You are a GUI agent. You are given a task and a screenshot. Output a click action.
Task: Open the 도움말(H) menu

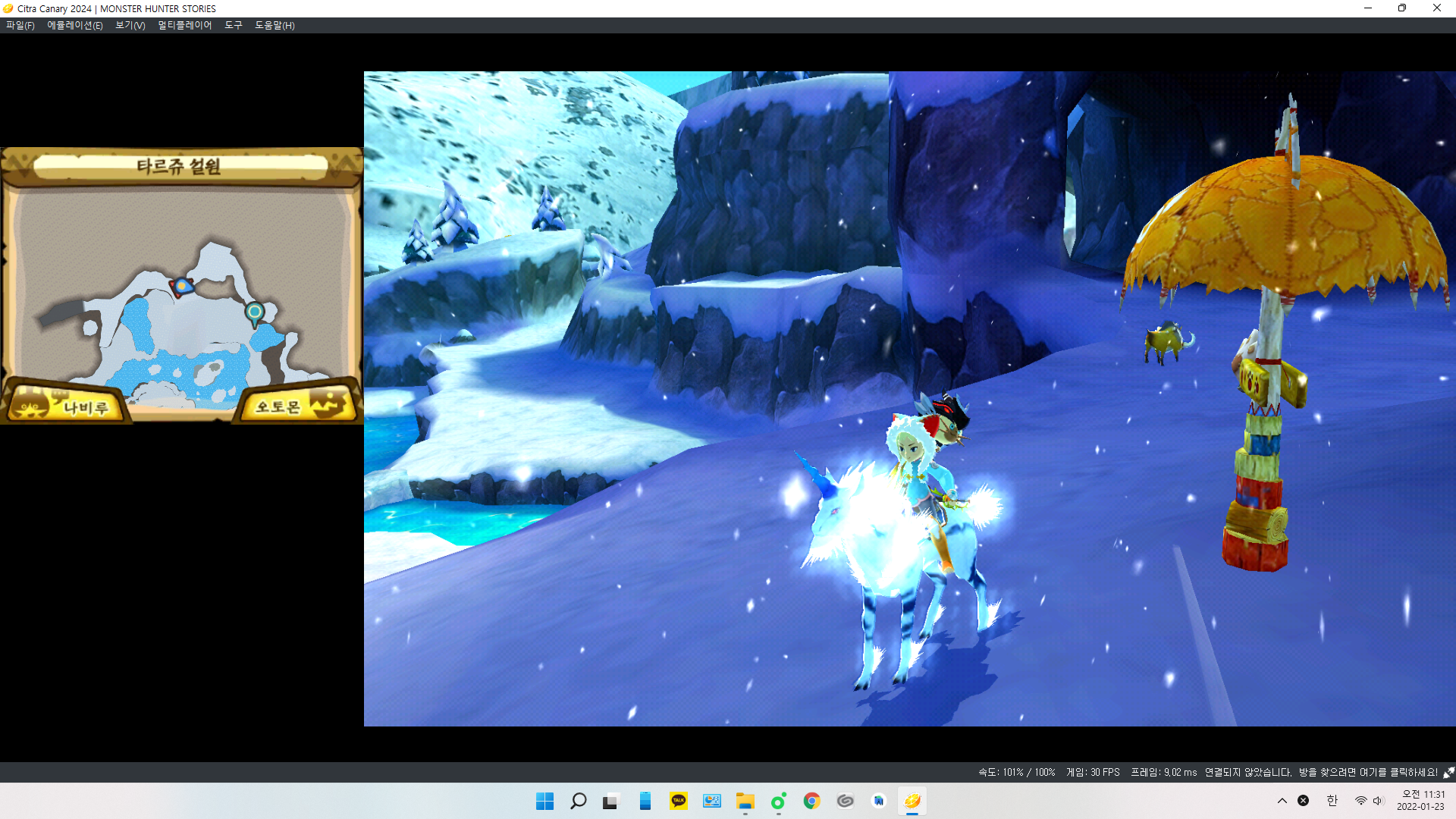point(275,25)
